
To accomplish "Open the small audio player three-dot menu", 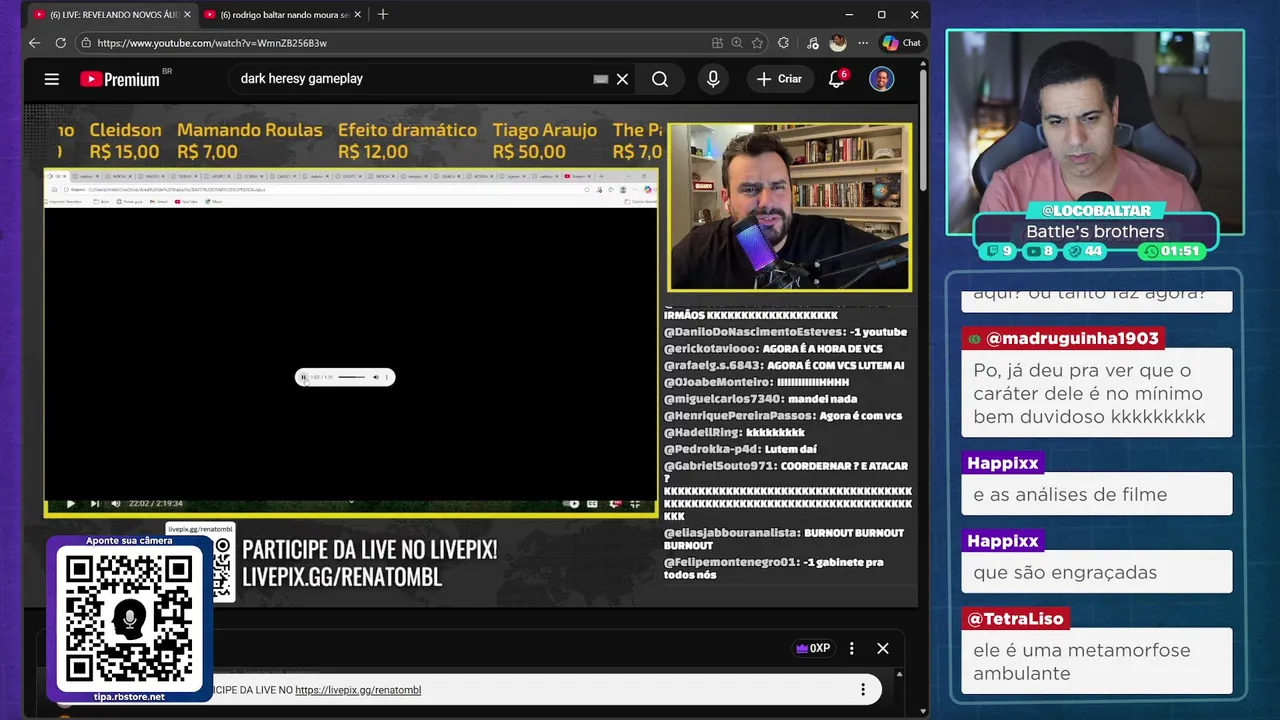I will coord(387,377).
